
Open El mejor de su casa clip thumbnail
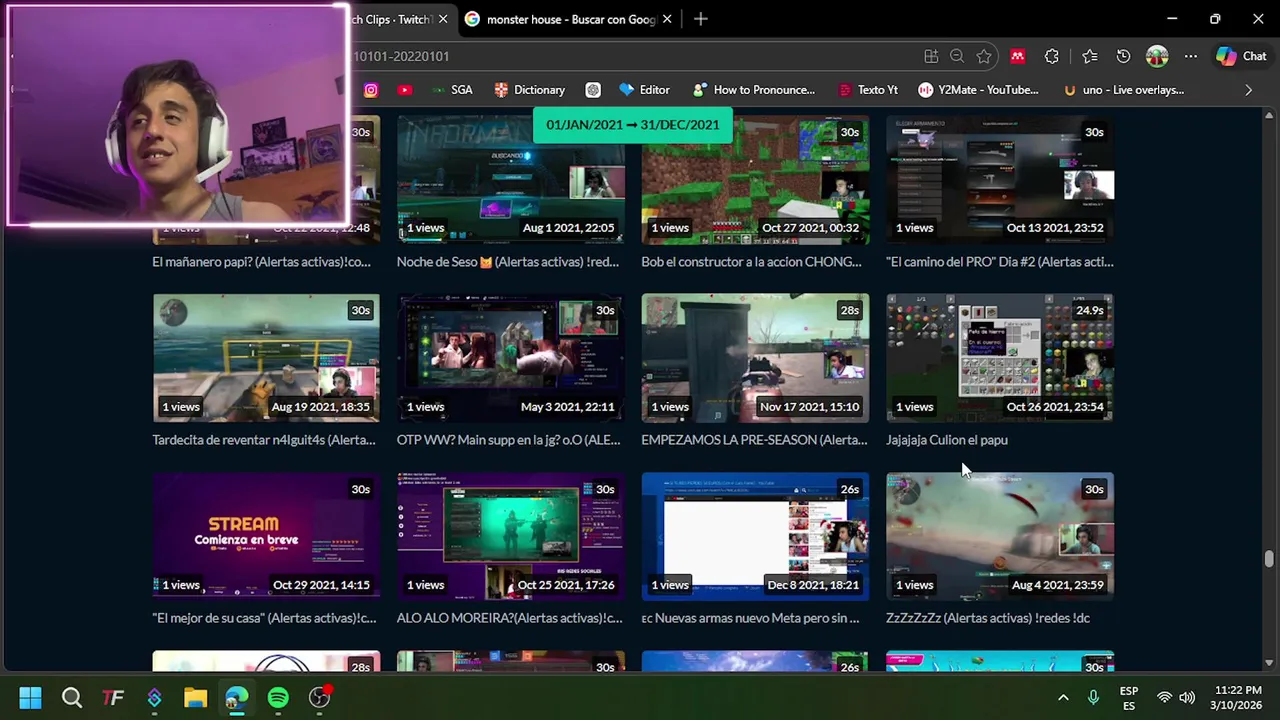point(266,537)
